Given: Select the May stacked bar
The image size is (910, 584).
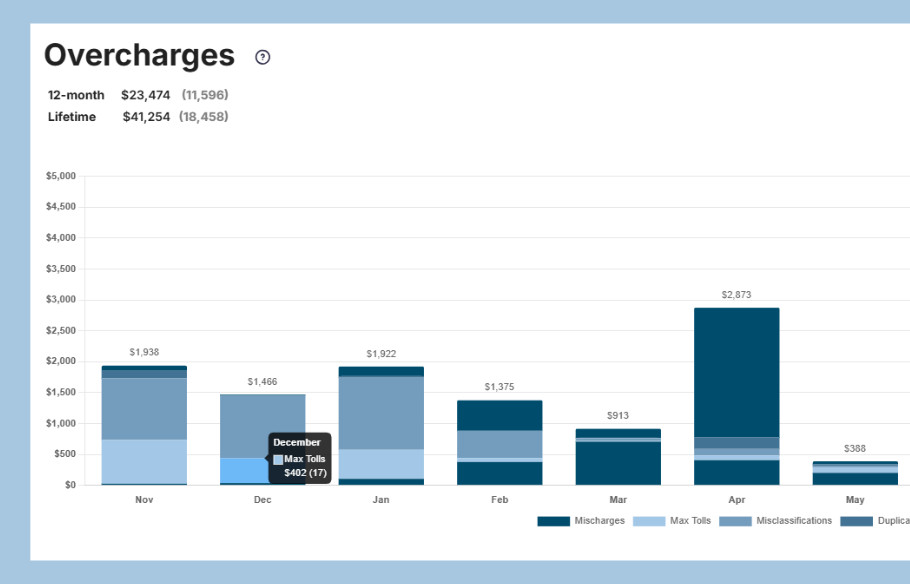Looking at the screenshot, I should 855,473.
